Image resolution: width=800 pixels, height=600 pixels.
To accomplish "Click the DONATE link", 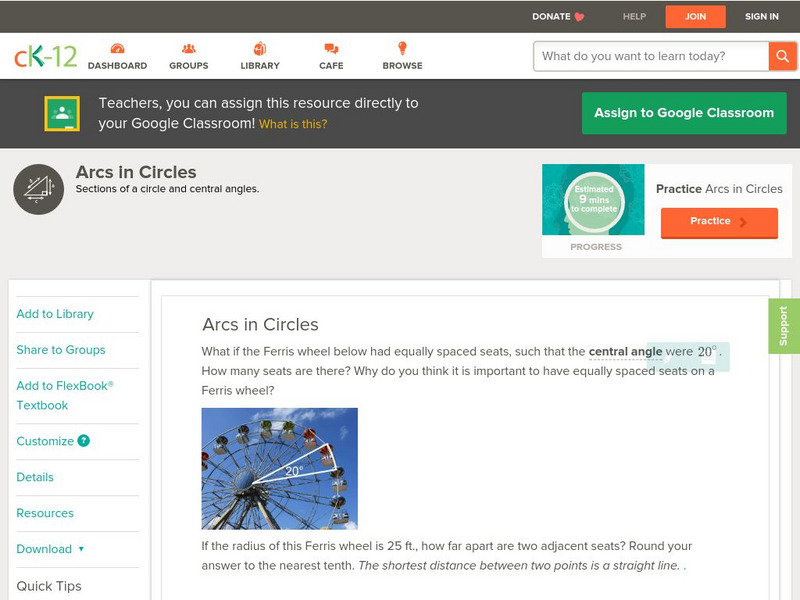I will pos(551,17).
